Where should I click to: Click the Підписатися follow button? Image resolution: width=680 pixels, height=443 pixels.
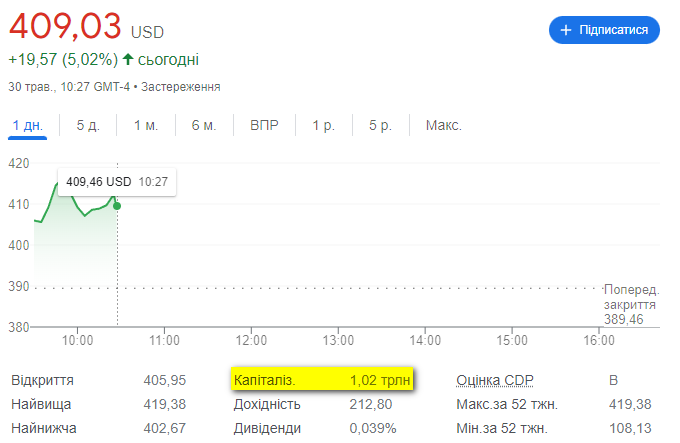click(x=604, y=30)
